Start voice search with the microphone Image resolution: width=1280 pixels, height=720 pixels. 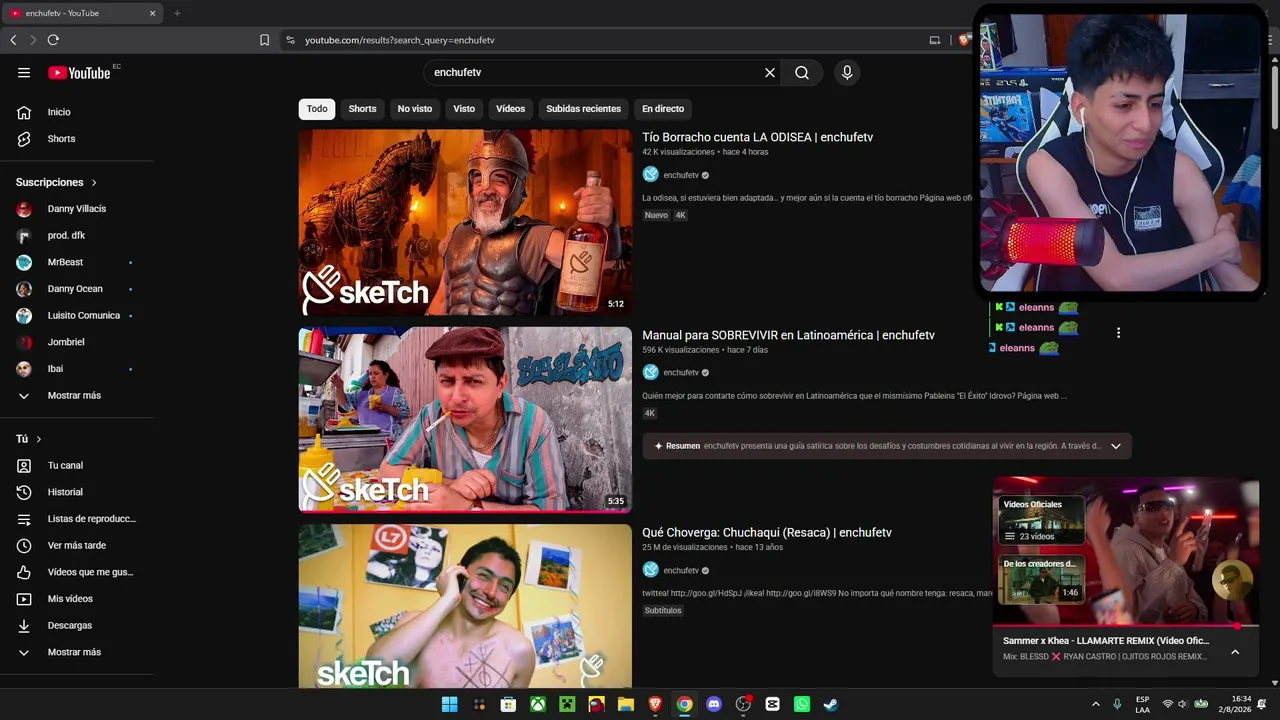847,72
